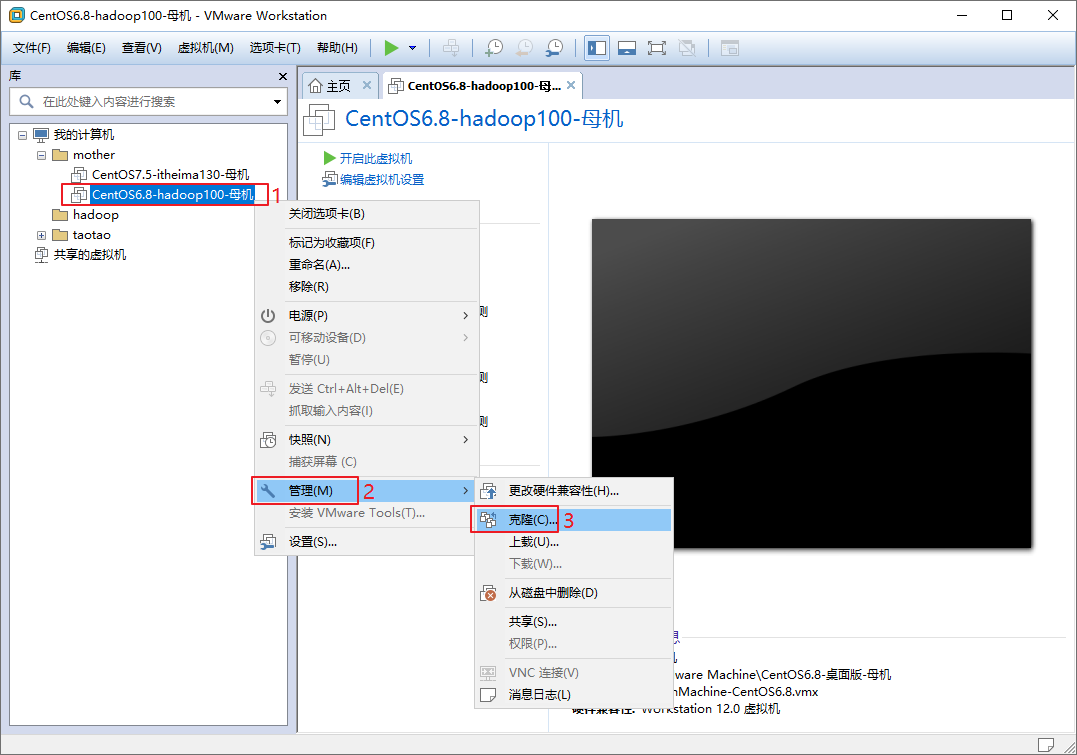Viewport: 1077px width, 755px height.
Task: Click the 我的计算机 computer icon
Action: tap(41, 135)
